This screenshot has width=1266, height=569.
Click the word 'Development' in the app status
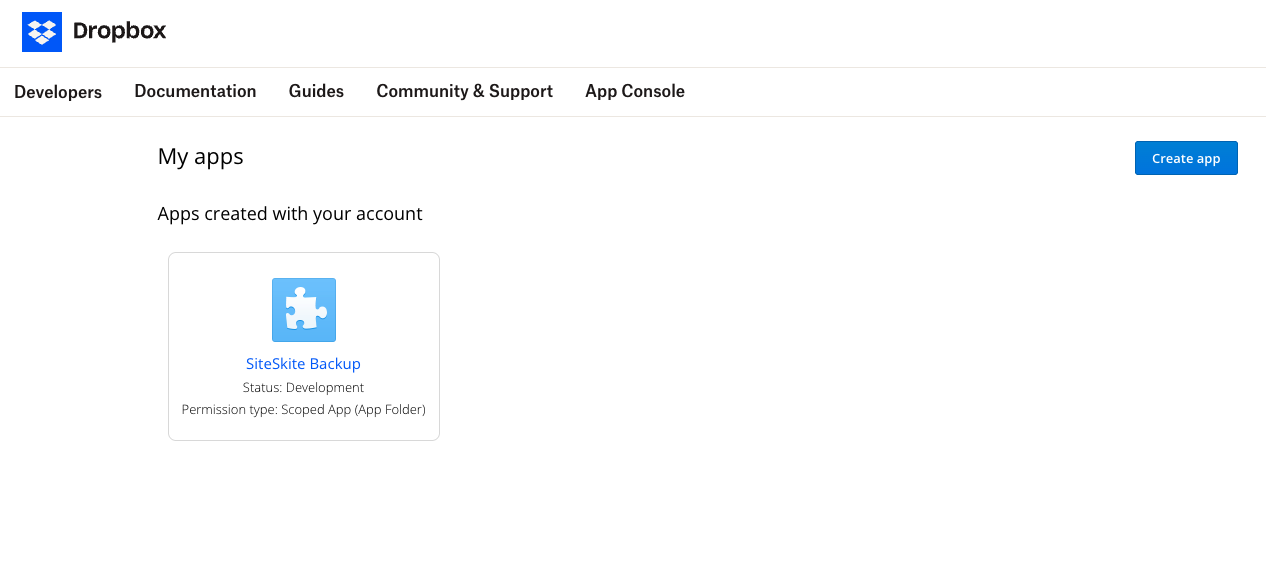325,388
